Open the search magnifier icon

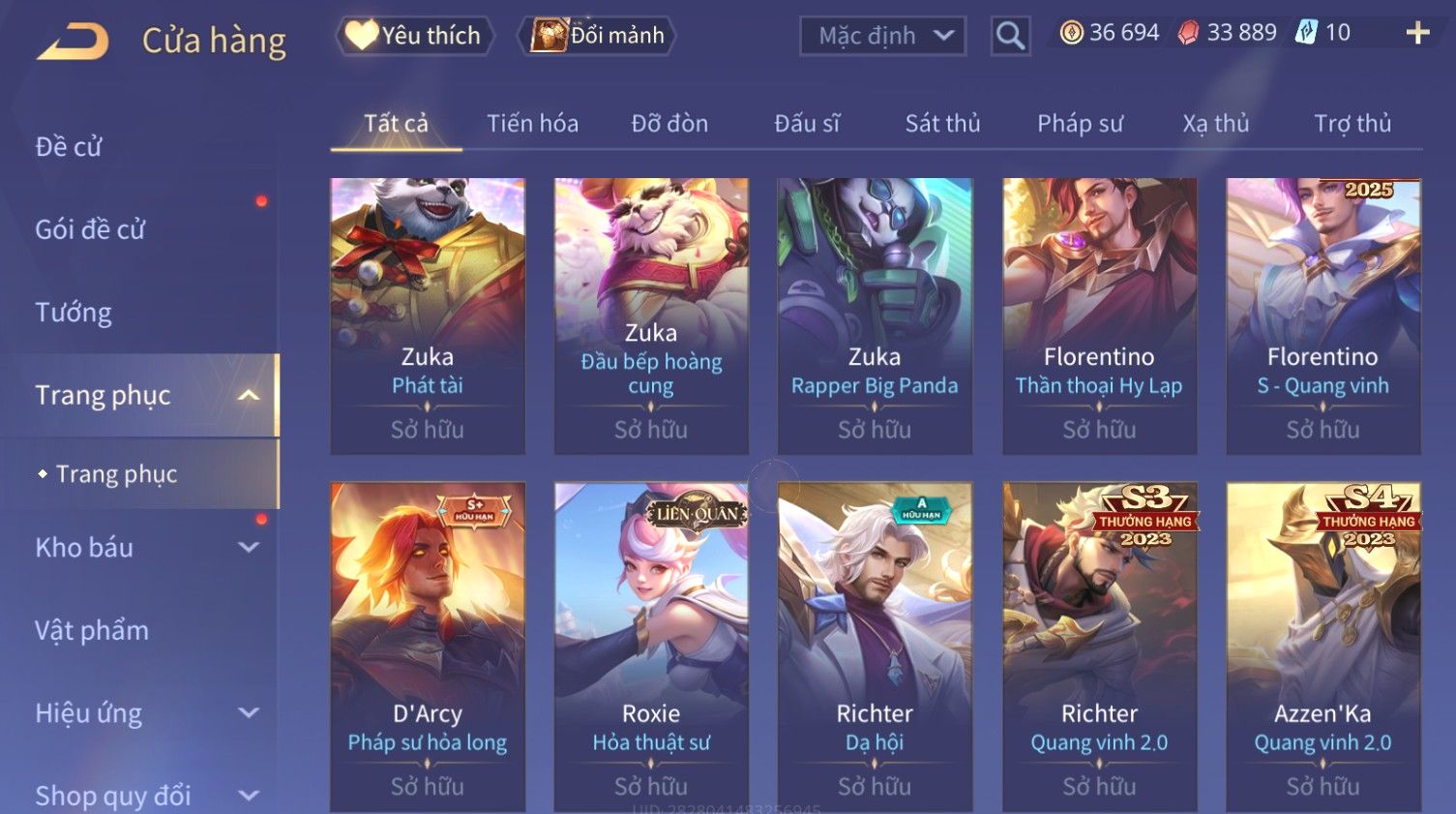pyautogui.click(x=1010, y=36)
